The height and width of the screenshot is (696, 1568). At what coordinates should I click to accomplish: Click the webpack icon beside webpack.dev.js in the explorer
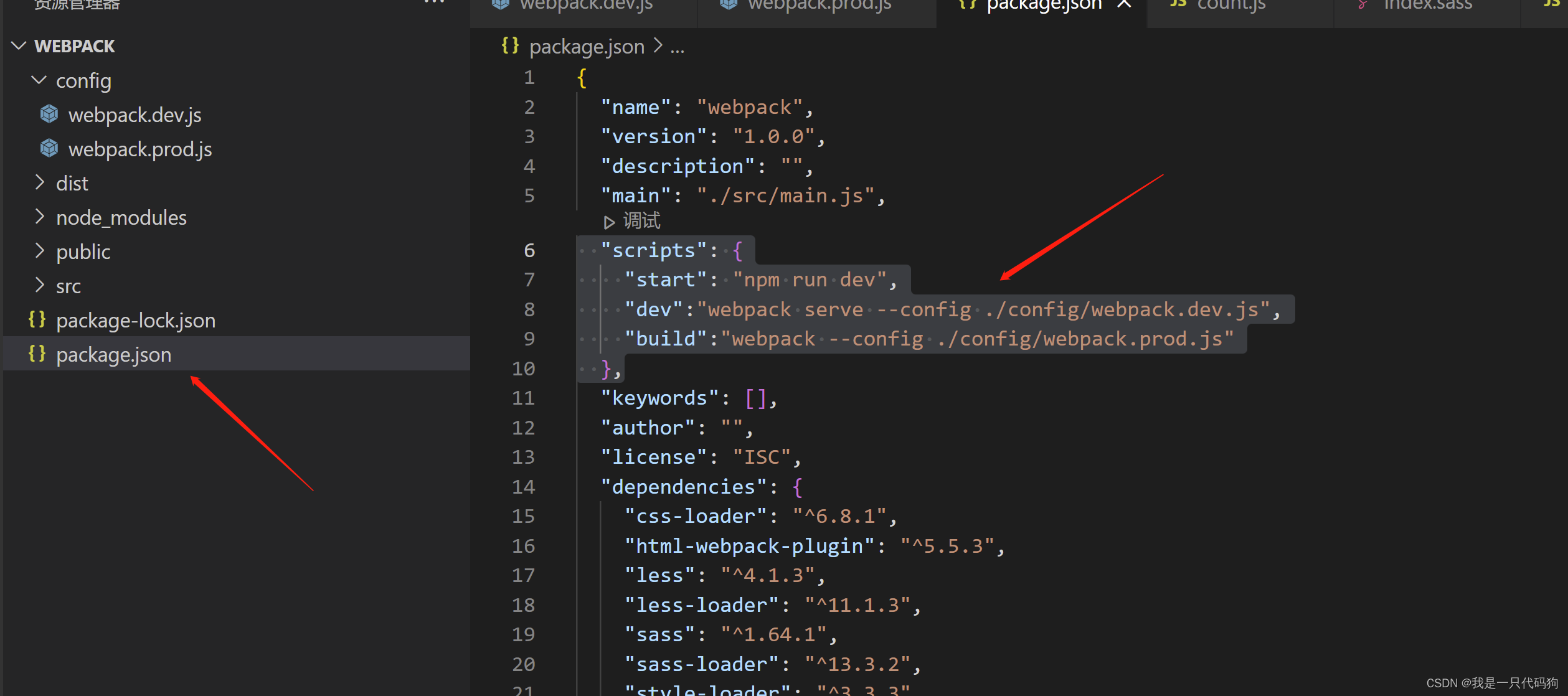(49, 115)
